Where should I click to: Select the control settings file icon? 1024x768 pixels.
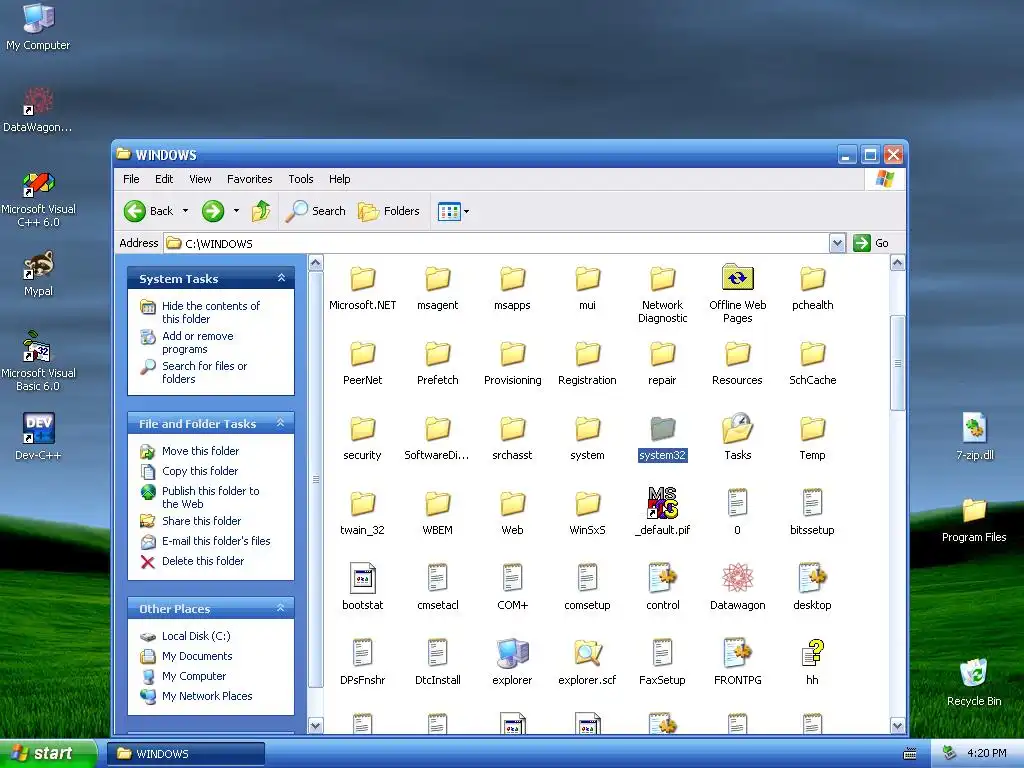coord(662,578)
